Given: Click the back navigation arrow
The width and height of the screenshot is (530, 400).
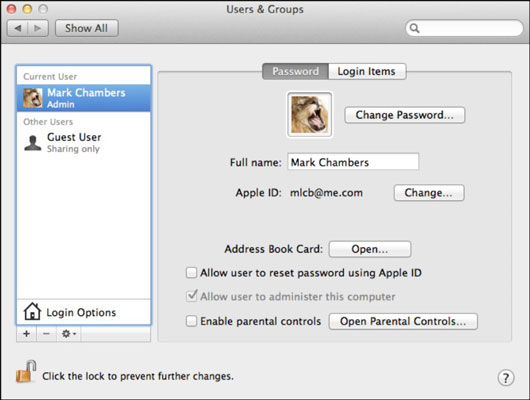Looking at the screenshot, I should click(x=18, y=28).
